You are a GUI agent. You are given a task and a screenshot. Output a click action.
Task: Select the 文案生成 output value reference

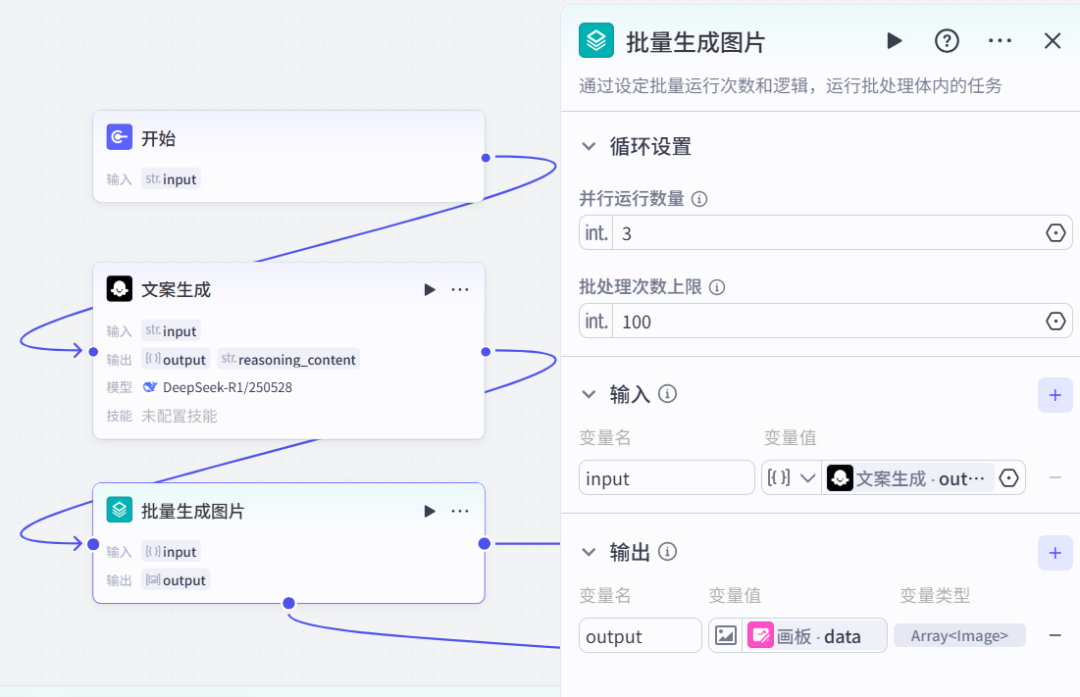908,478
